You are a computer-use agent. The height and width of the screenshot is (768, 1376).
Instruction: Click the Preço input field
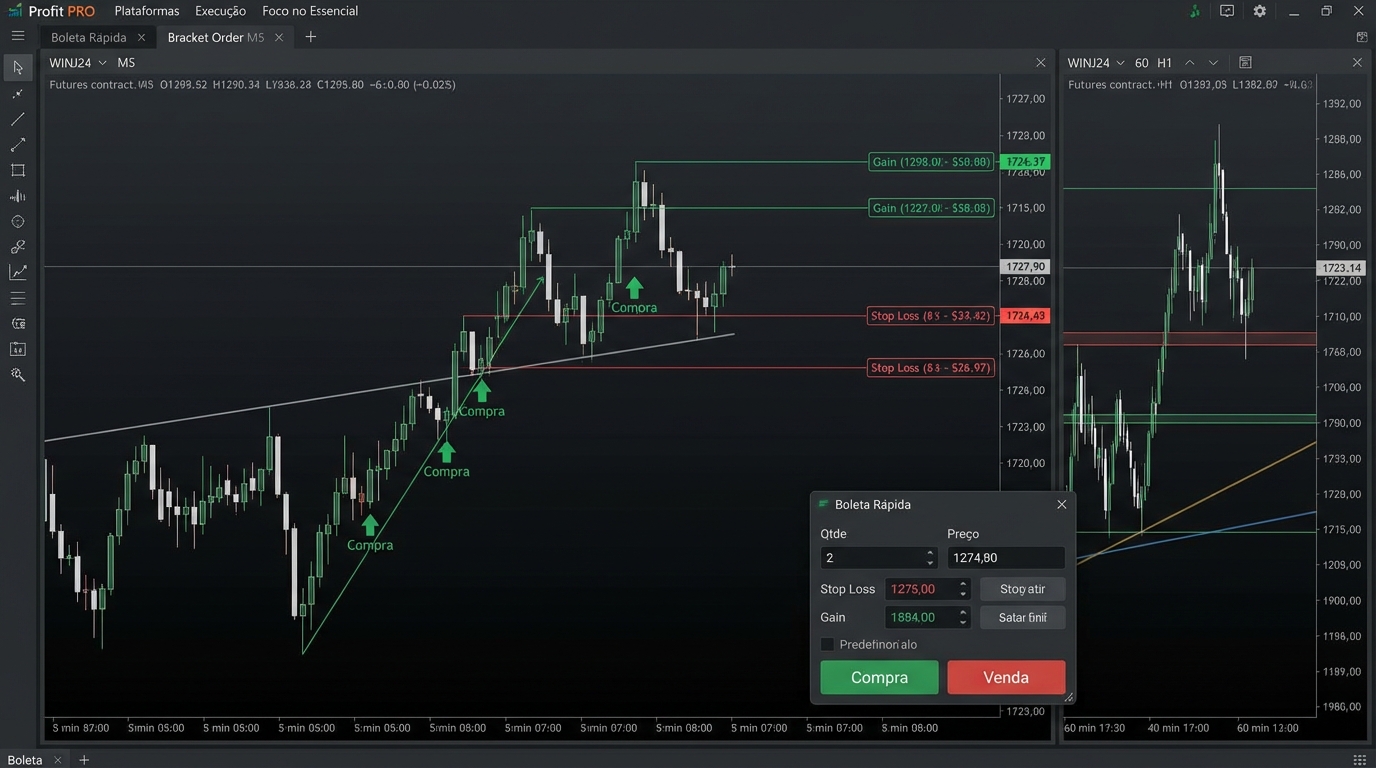1005,558
